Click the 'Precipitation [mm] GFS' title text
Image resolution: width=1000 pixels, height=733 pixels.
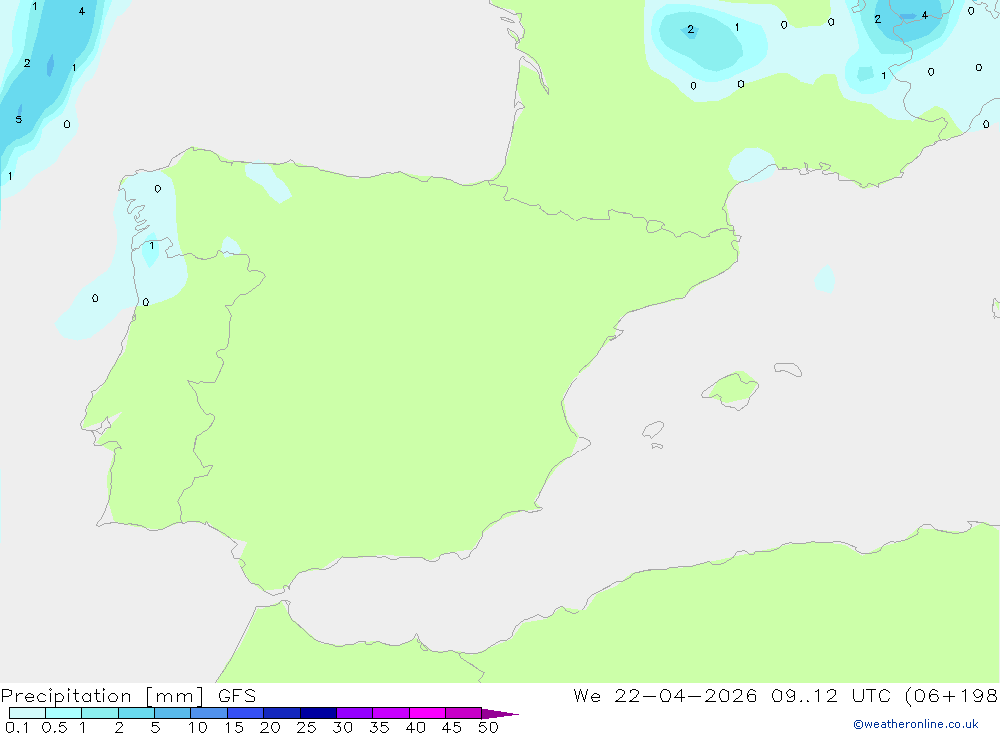[128, 696]
